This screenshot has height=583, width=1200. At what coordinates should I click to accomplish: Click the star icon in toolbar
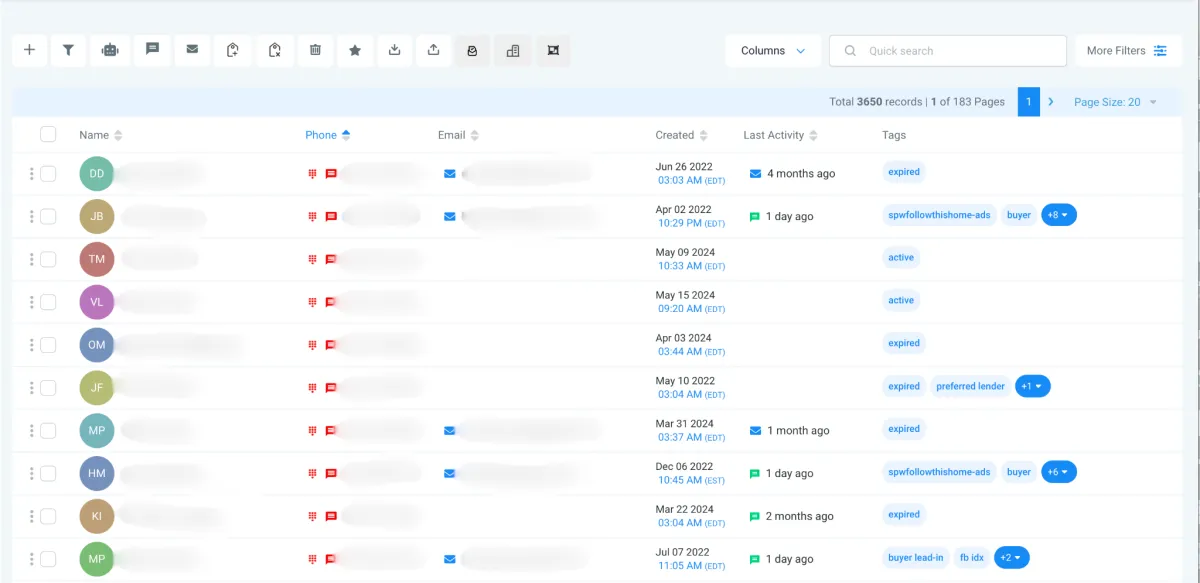tap(355, 50)
